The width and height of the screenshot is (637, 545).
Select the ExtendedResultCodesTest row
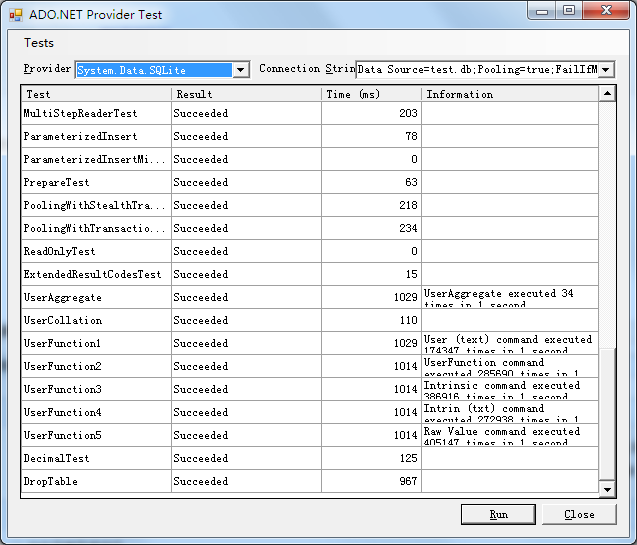pyautogui.click(x=310, y=275)
